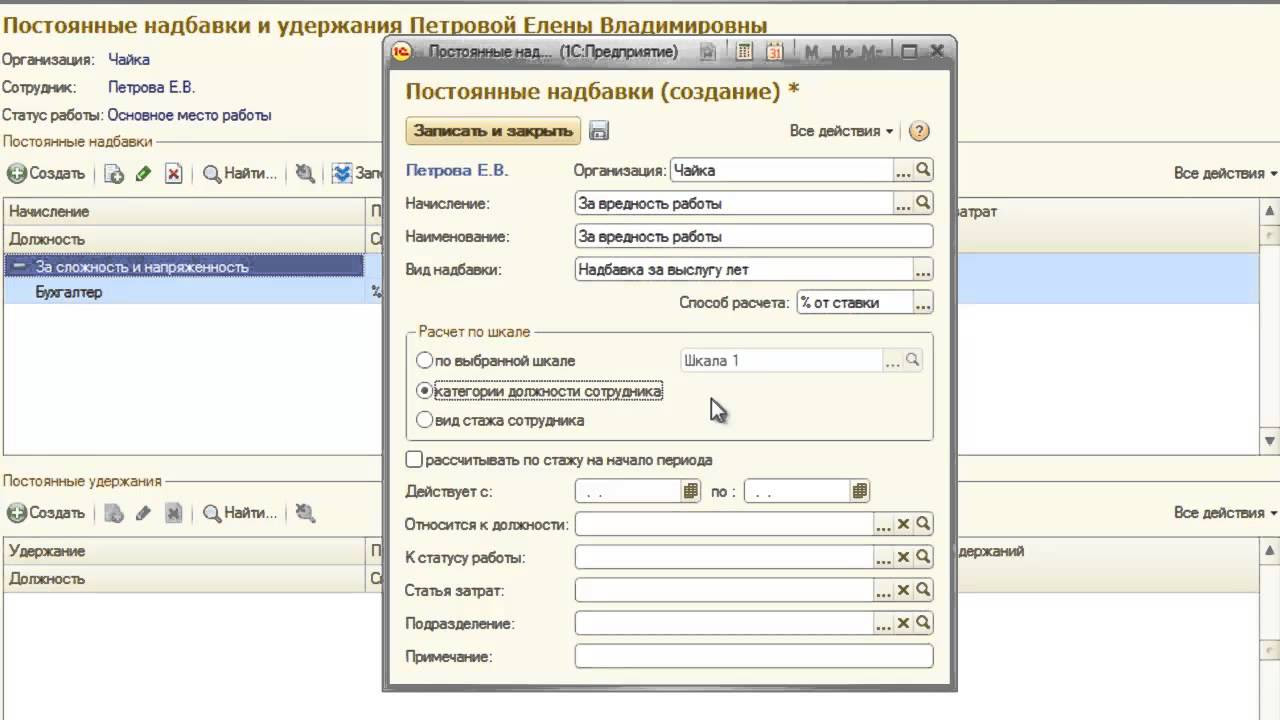Click magnifier open icon in Начисление field

(x=924, y=203)
